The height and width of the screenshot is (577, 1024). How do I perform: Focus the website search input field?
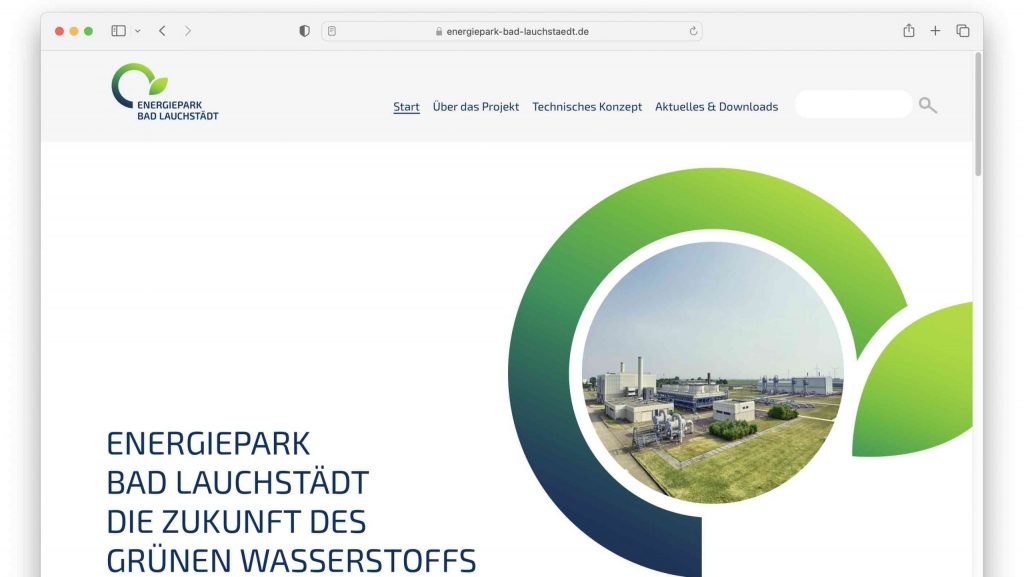click(x=853, y=104)
